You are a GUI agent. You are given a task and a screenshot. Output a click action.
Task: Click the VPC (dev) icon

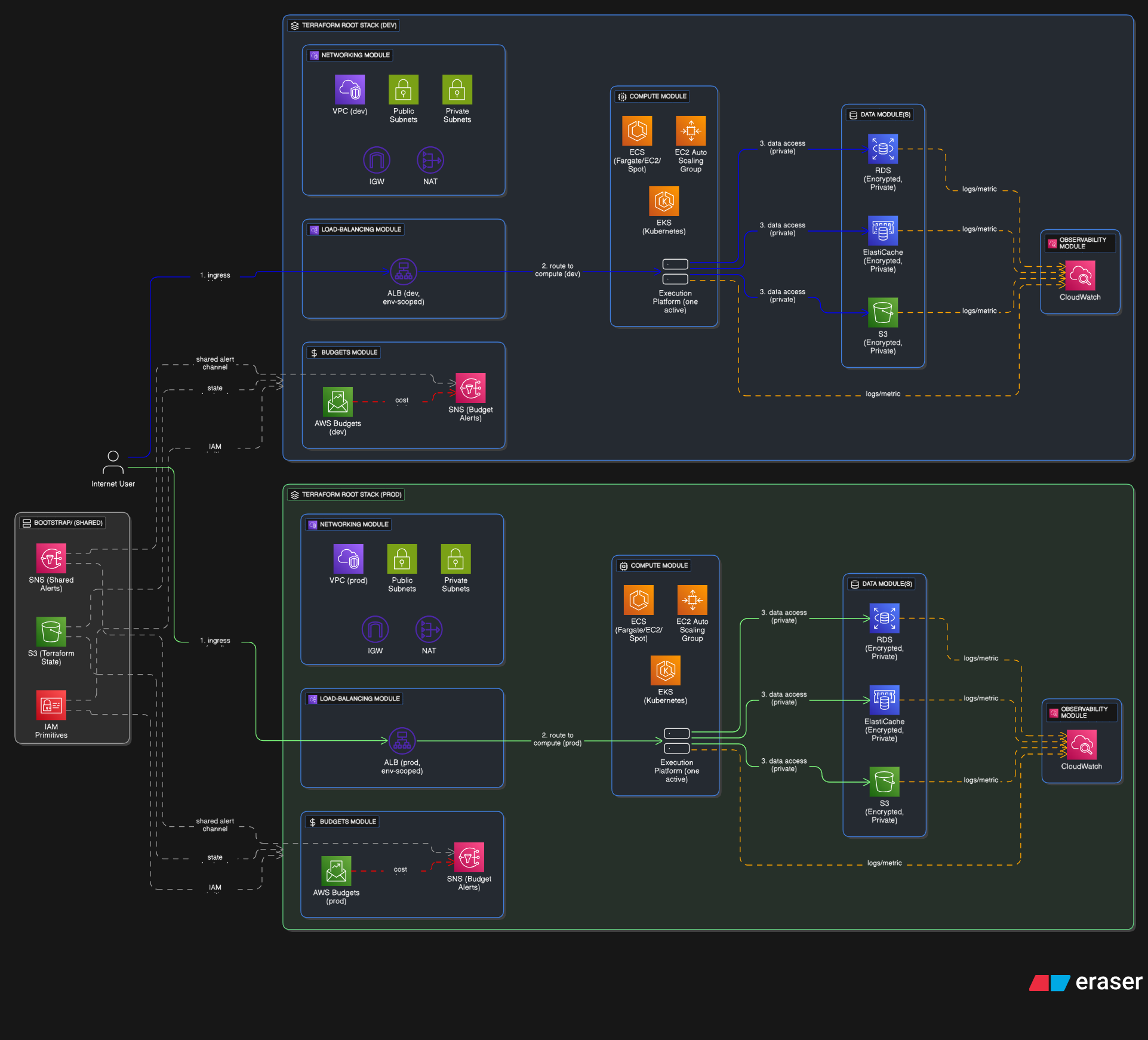[x=350, y=90]
